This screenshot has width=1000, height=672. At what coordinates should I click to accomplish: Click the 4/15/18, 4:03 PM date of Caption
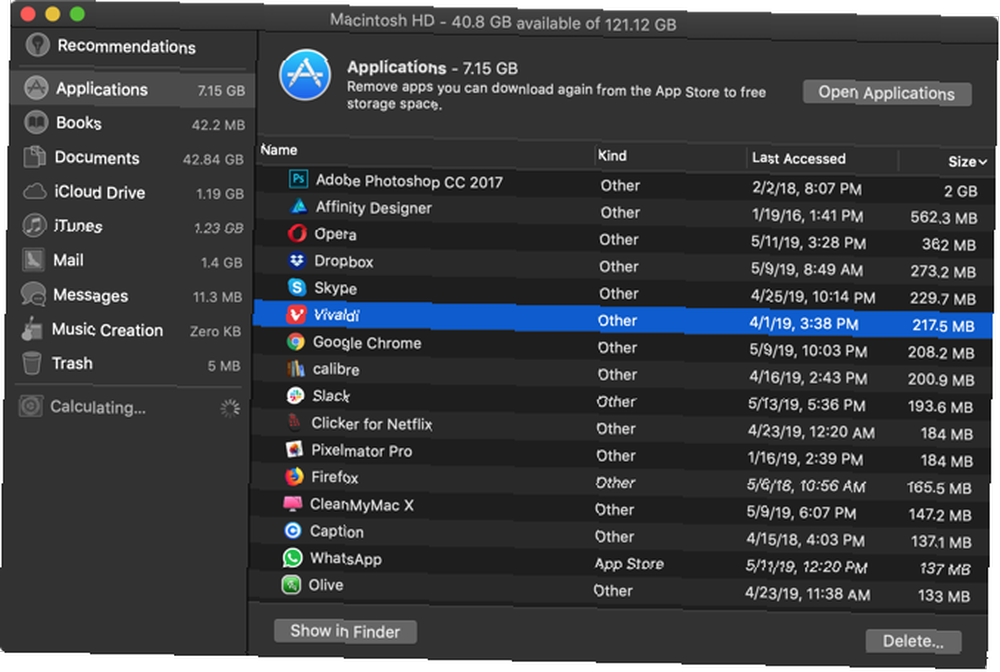(x=805, y=540)
